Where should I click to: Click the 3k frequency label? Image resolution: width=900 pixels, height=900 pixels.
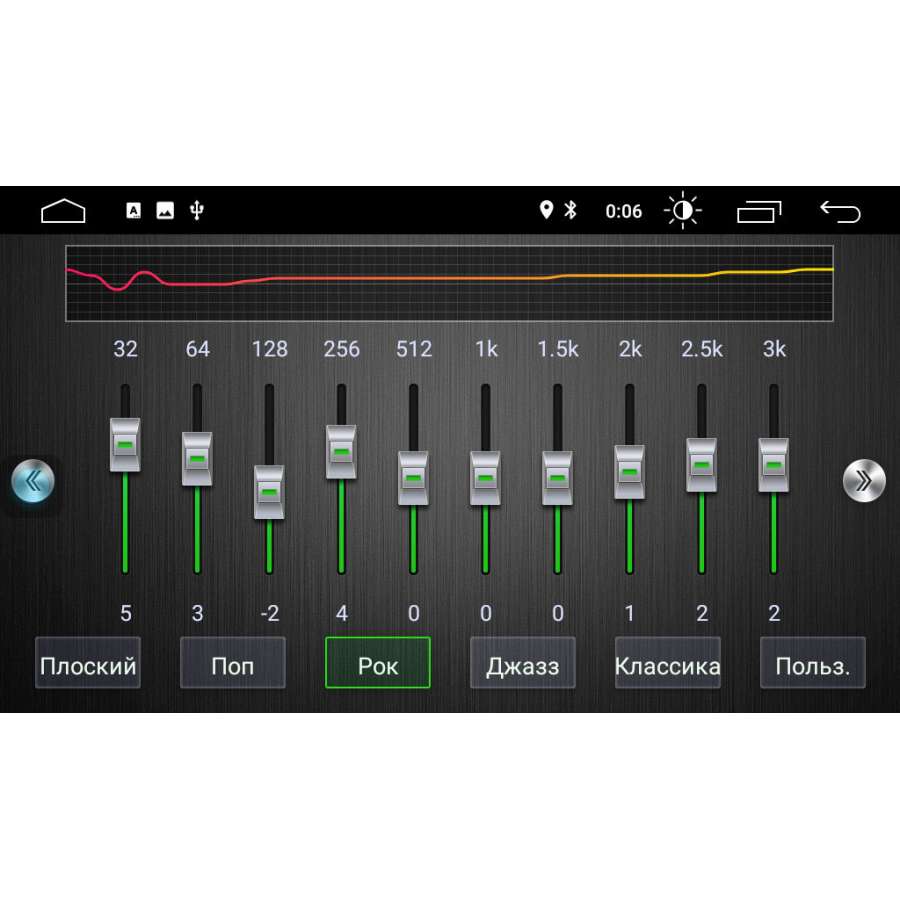pos(774,349)
